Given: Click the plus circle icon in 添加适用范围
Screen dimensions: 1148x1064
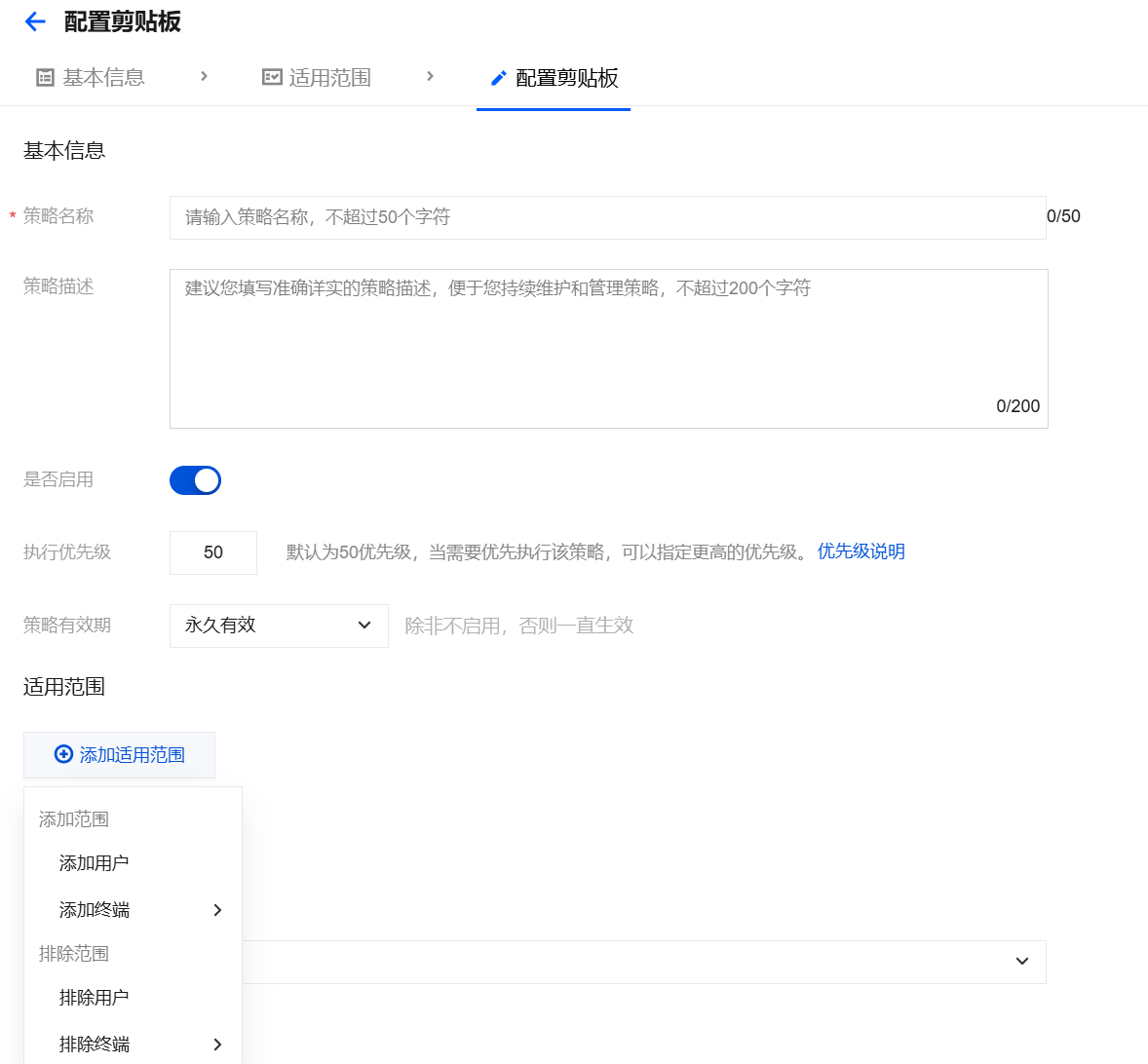Looking at the screenshot, I should (x=63, y=754).
